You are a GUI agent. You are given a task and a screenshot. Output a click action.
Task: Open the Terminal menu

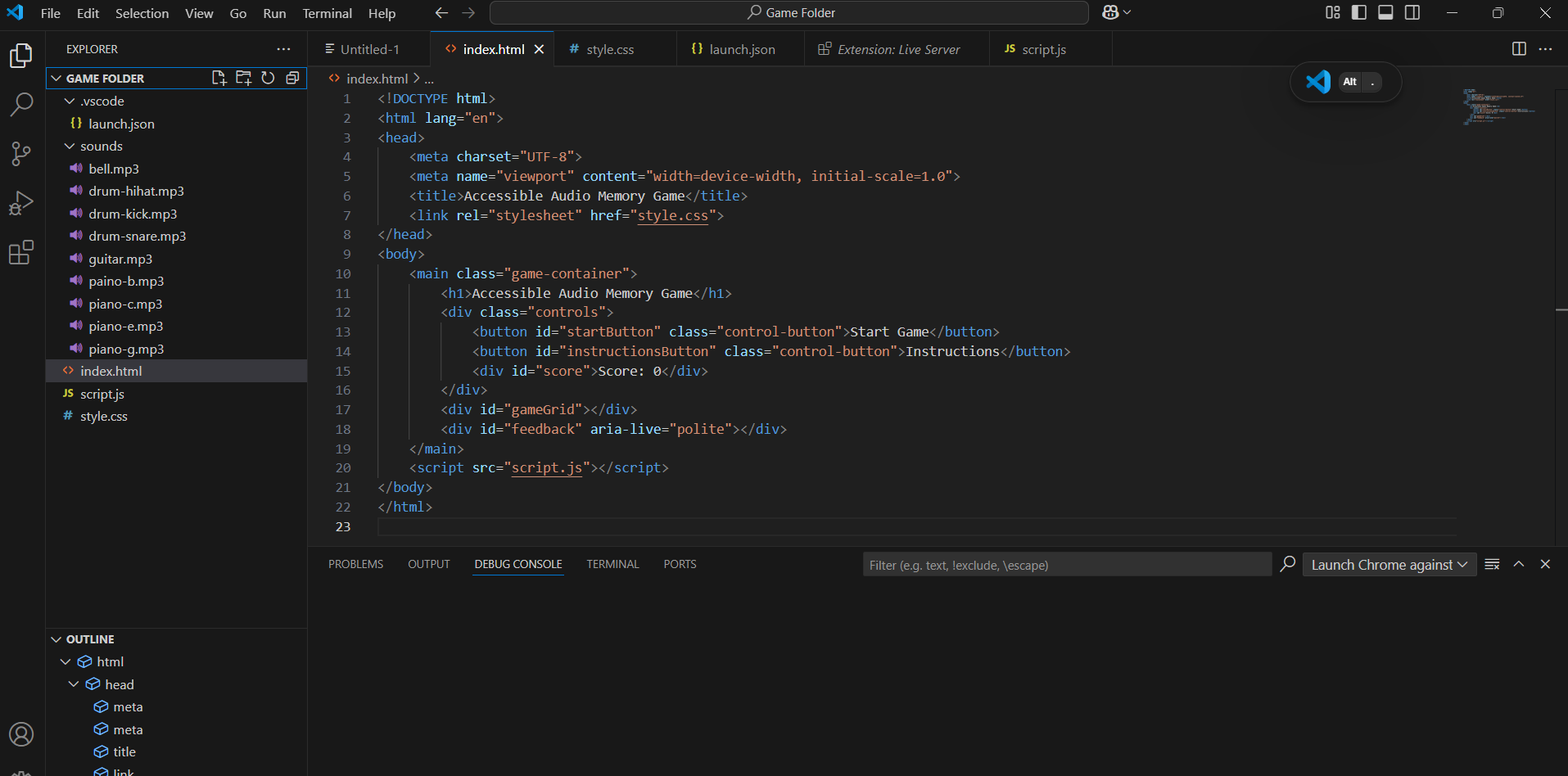coord(327,13)
